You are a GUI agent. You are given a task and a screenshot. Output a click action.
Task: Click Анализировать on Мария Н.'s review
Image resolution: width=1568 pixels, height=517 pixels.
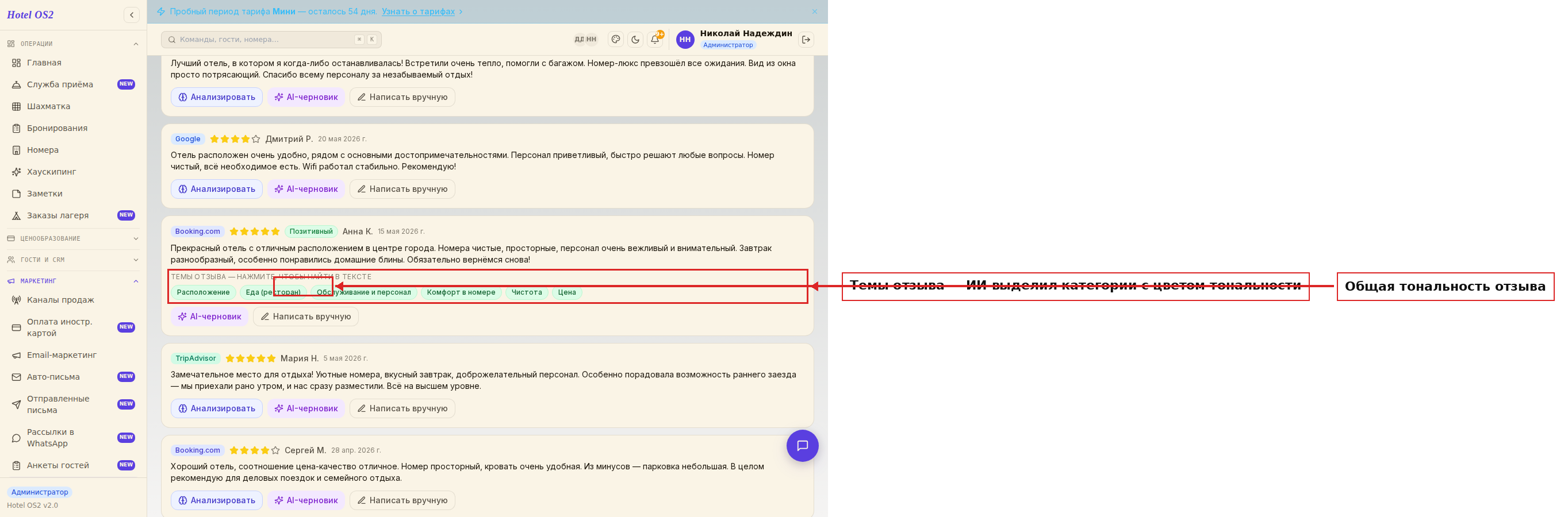217,409
